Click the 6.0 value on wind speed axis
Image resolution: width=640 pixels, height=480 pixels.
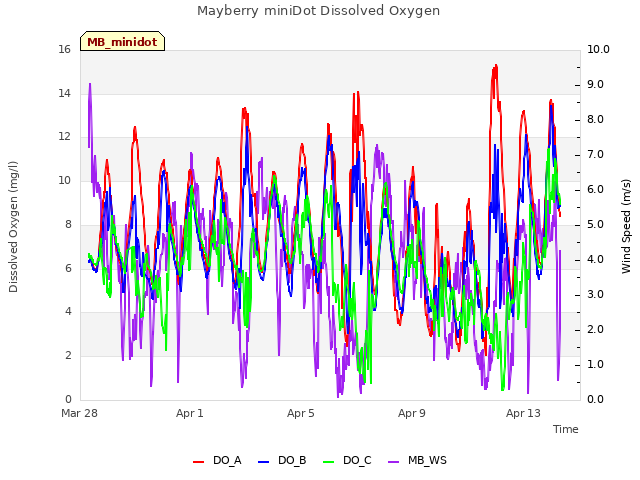coord(596,190)
